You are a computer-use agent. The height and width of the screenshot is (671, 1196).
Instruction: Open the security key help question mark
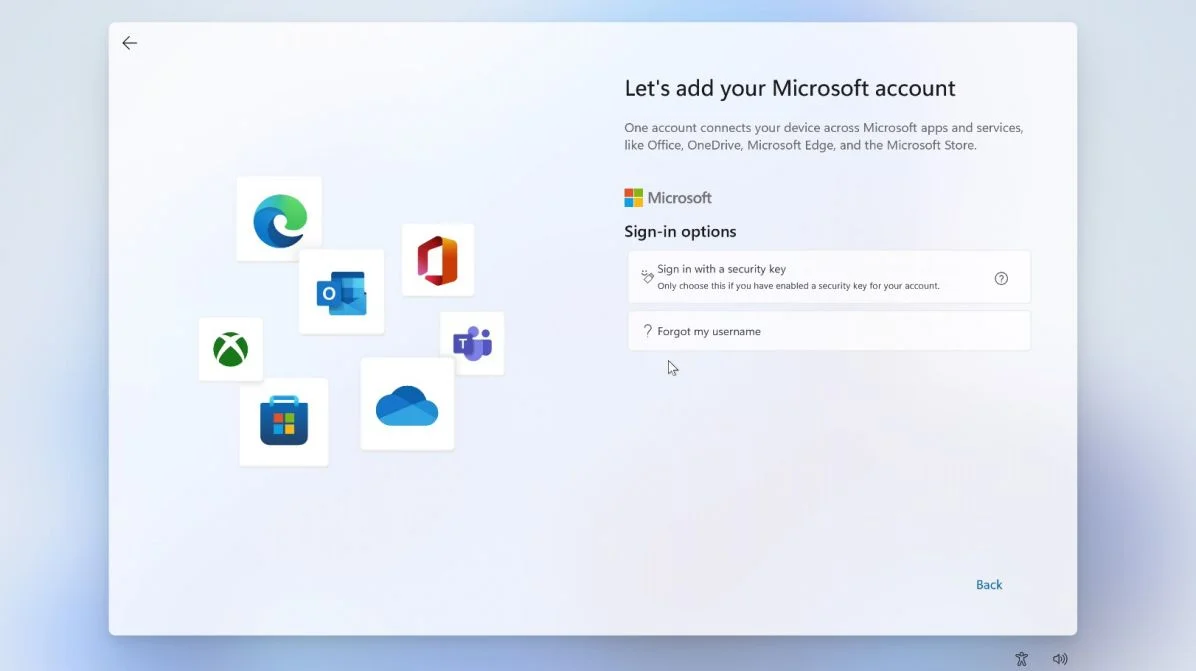pyautogui.click(x=1001, y=278)
